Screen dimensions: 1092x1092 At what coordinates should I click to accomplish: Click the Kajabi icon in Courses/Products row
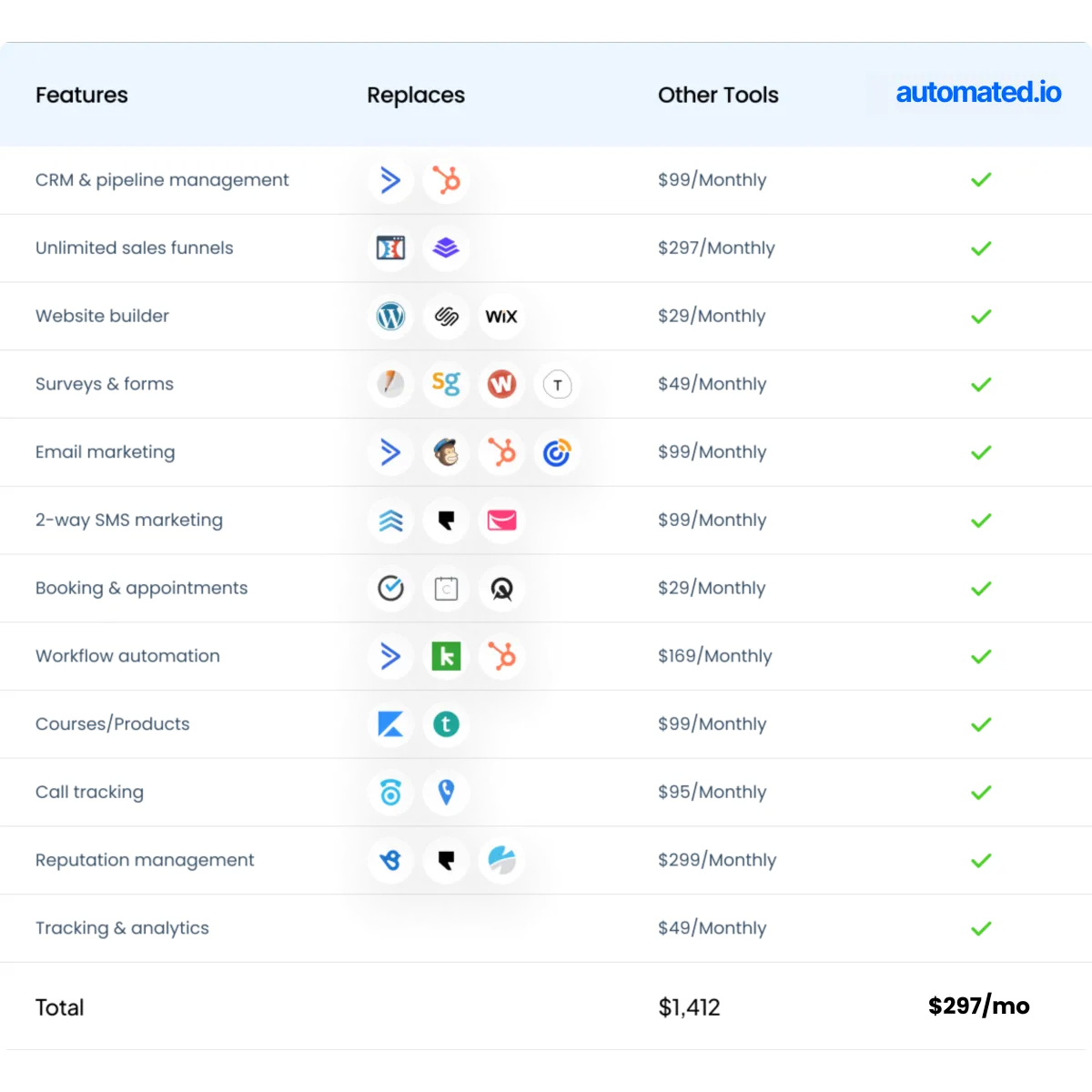click(390, 724)
